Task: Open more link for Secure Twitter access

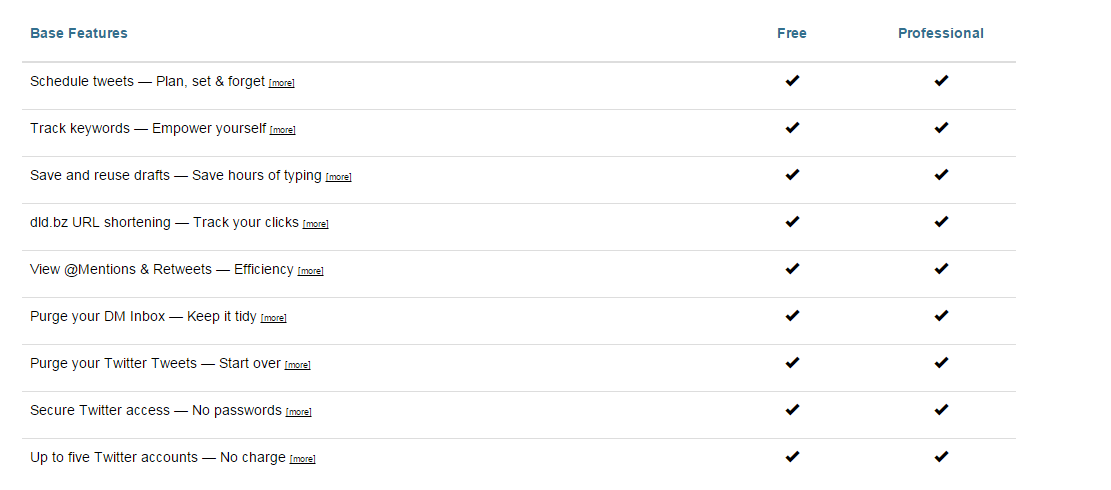Action: click(x=298, y=412)
